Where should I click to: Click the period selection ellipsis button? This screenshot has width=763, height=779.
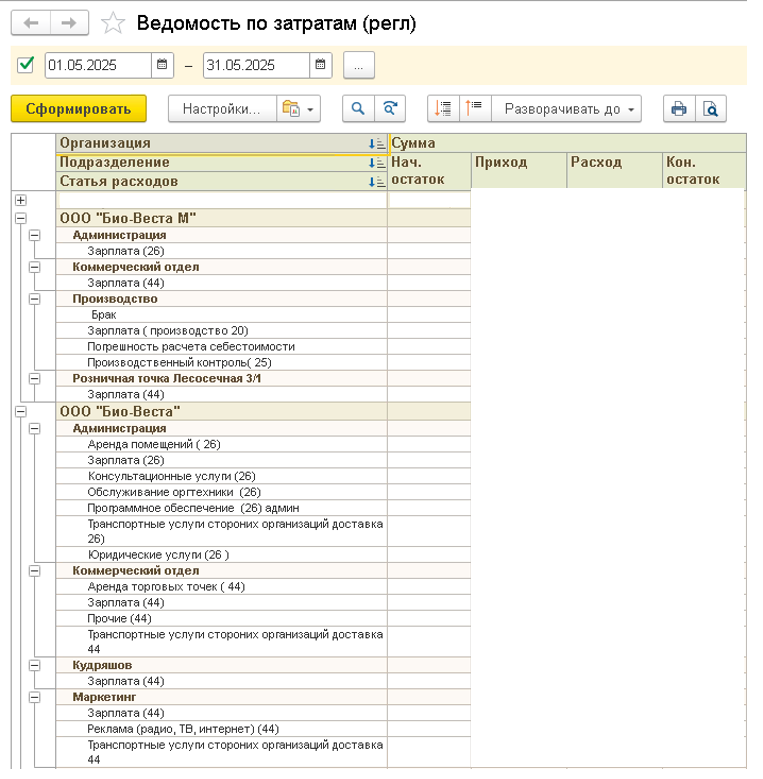click(x=359, y=66)
